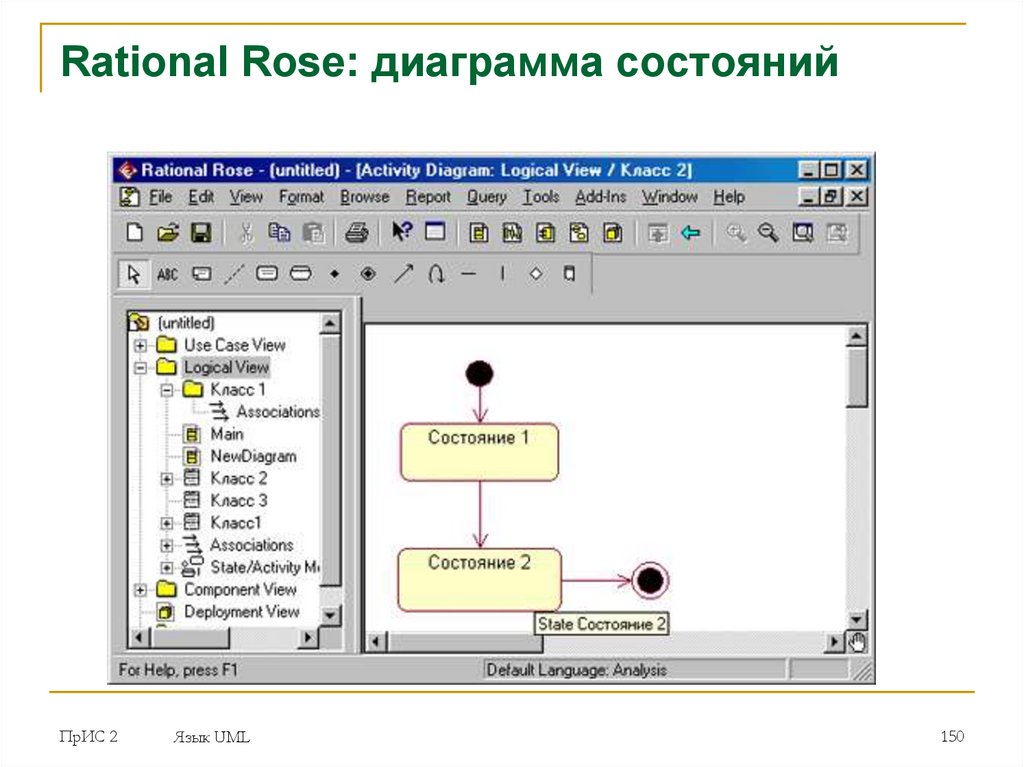The width and height of the screenshot is (1024, 767).
Task: Select the Состояние 2 state box
Action: click(x=479, y=580)
